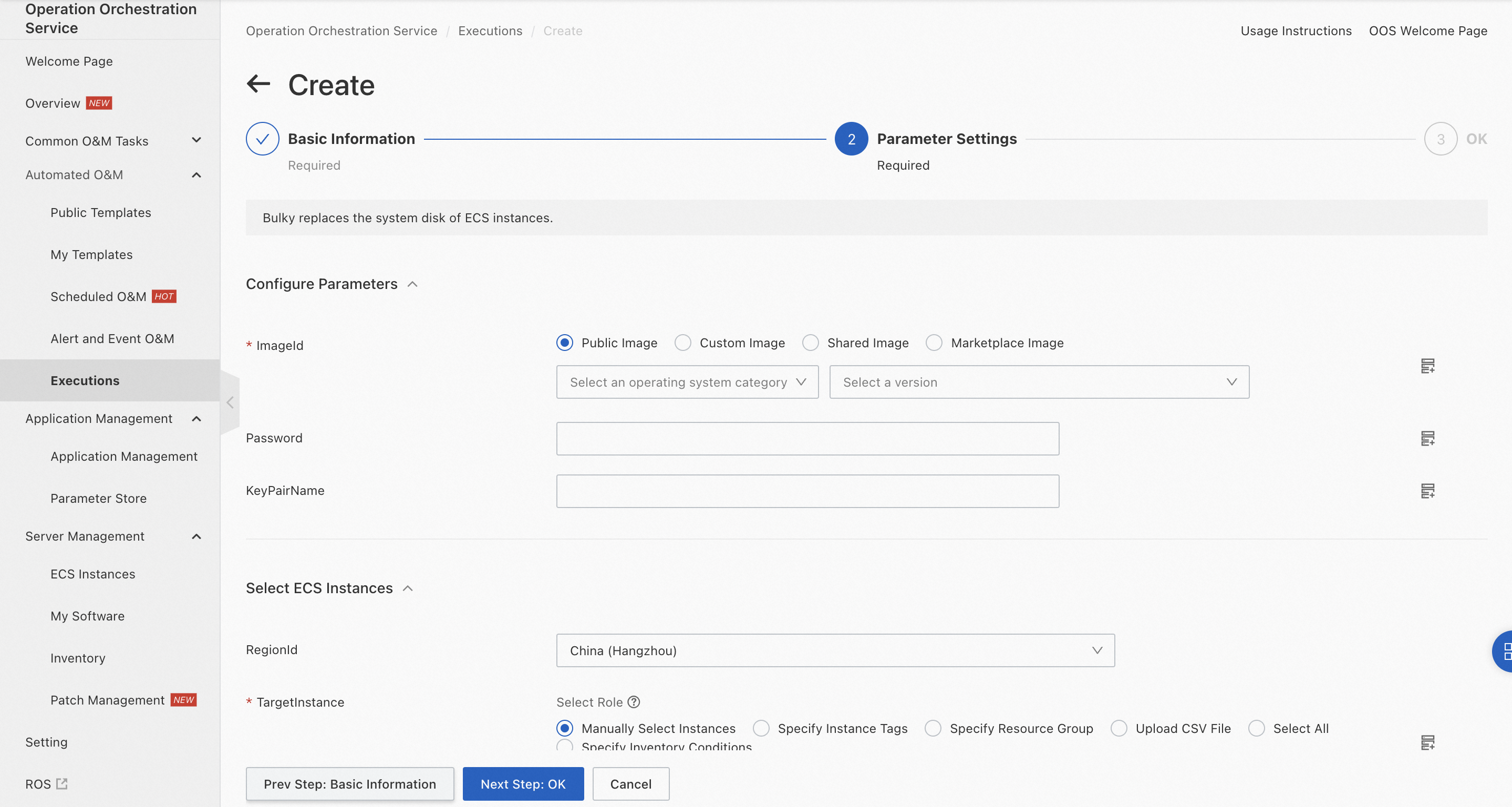Collapse the left sidebar with the arrow handle
Viewport: 1512px width, 807px height.
tap(230, 402)
